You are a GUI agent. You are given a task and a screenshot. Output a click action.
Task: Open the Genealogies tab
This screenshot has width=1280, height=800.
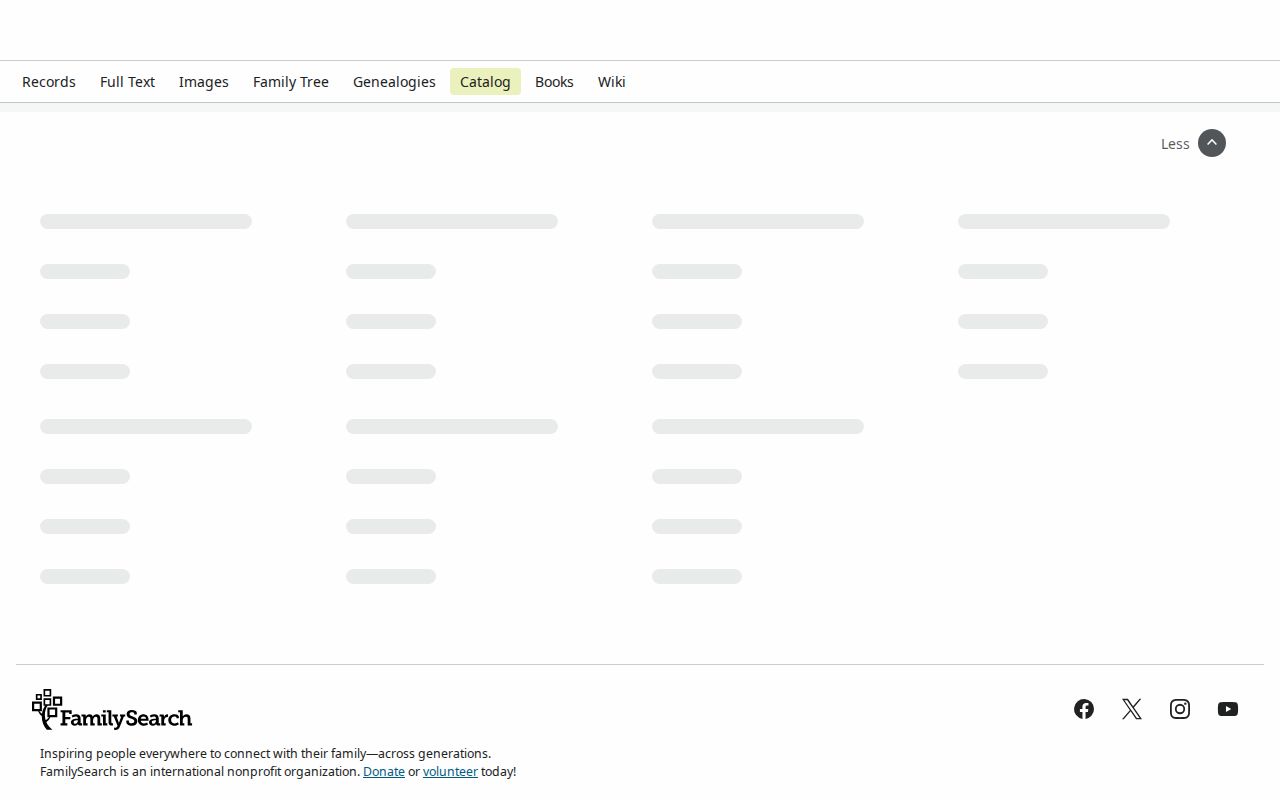click(x=394, y=82)
